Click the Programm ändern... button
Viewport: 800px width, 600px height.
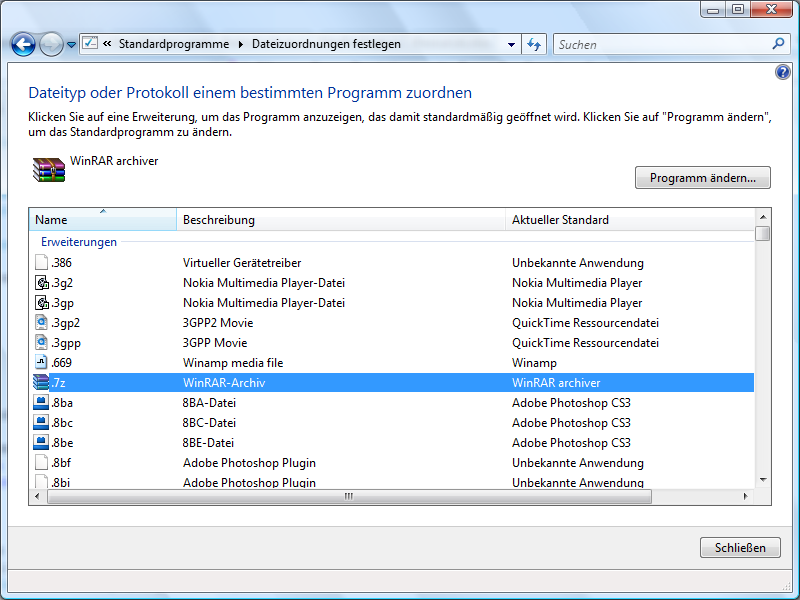(703, 178)
